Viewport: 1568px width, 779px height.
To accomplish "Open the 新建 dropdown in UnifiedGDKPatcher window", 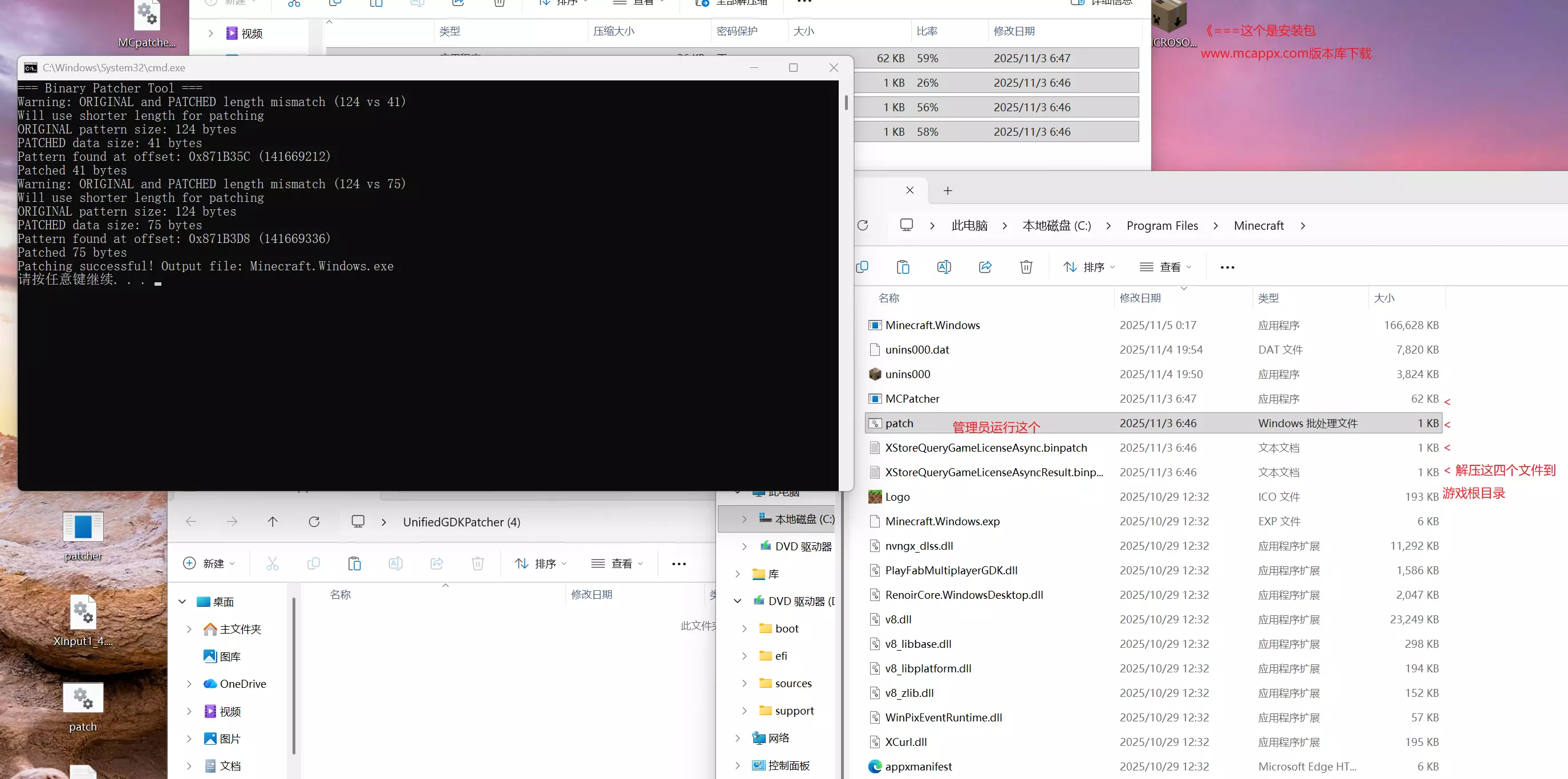I will (209, 563).
